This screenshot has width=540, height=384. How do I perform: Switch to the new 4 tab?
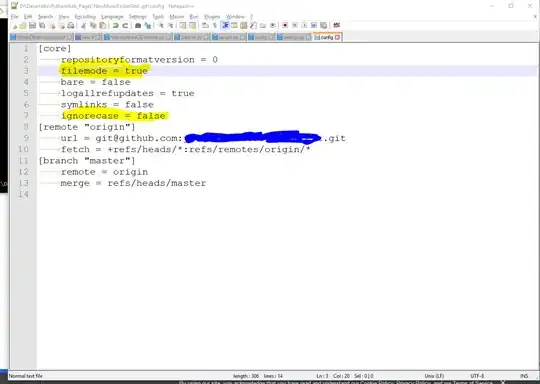pos(88,37)
